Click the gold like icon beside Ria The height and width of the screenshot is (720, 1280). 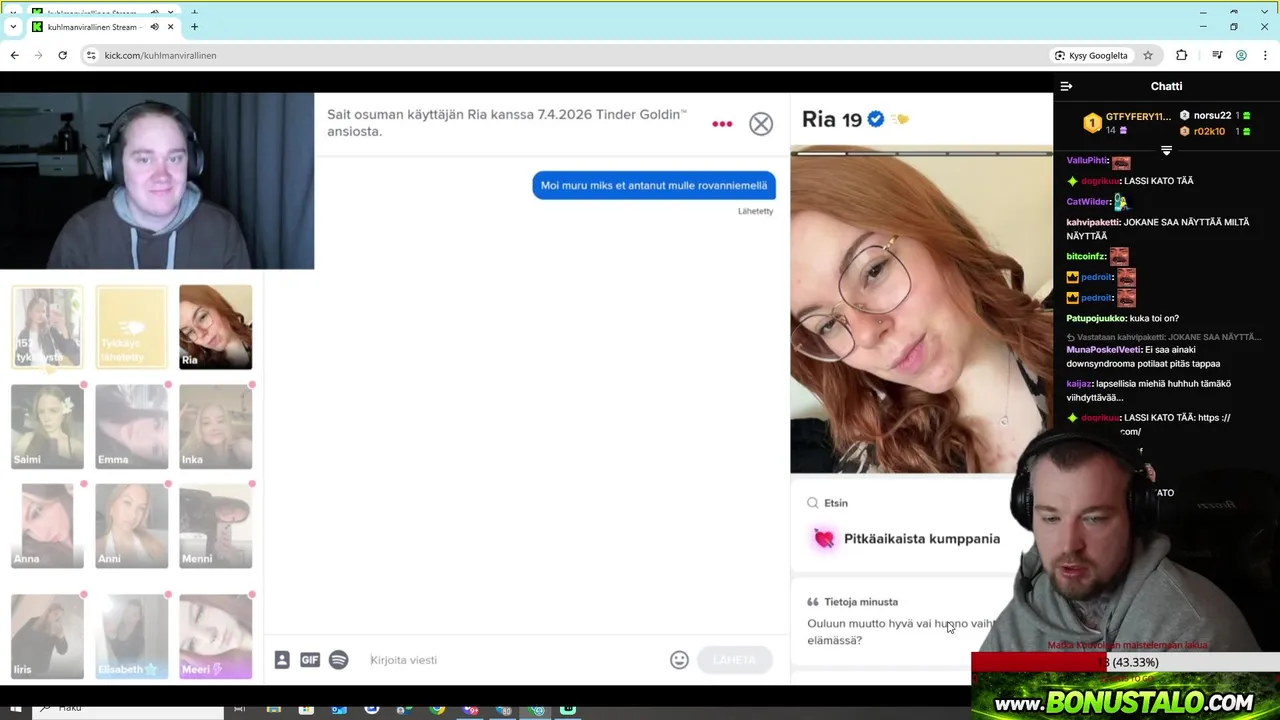click(x=900, y=119)
